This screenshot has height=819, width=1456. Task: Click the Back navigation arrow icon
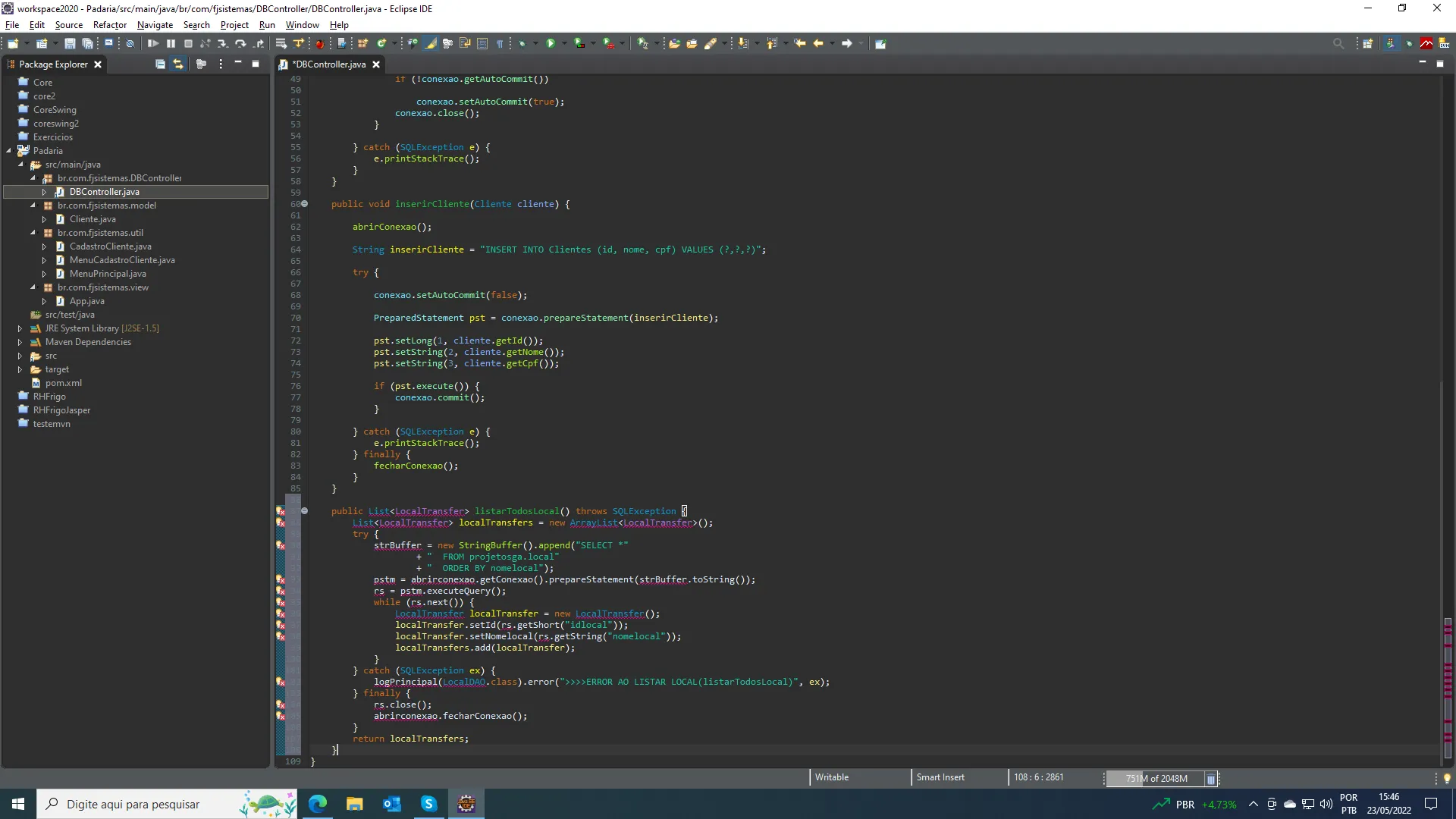pyautogui.click(x=818, y=44)
